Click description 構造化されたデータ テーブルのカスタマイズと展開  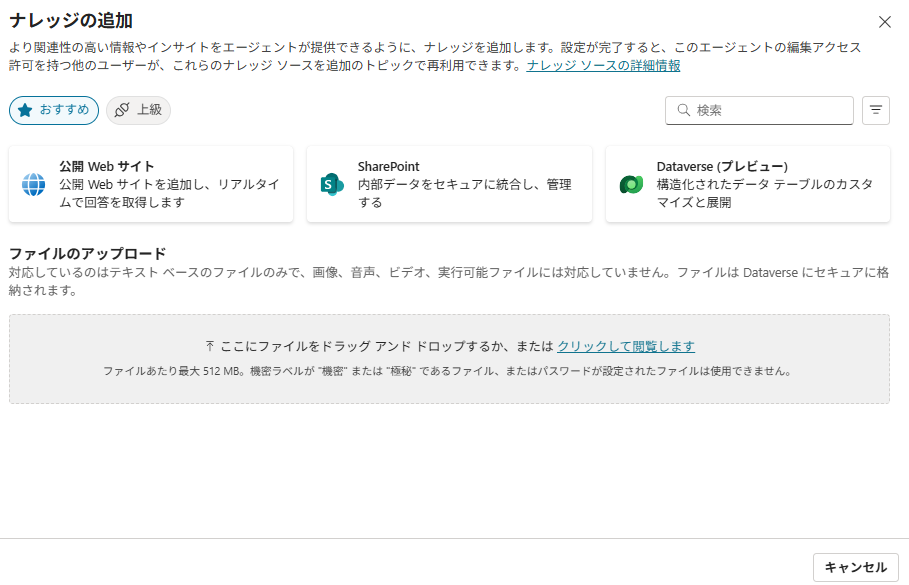(x=765, y=194)
